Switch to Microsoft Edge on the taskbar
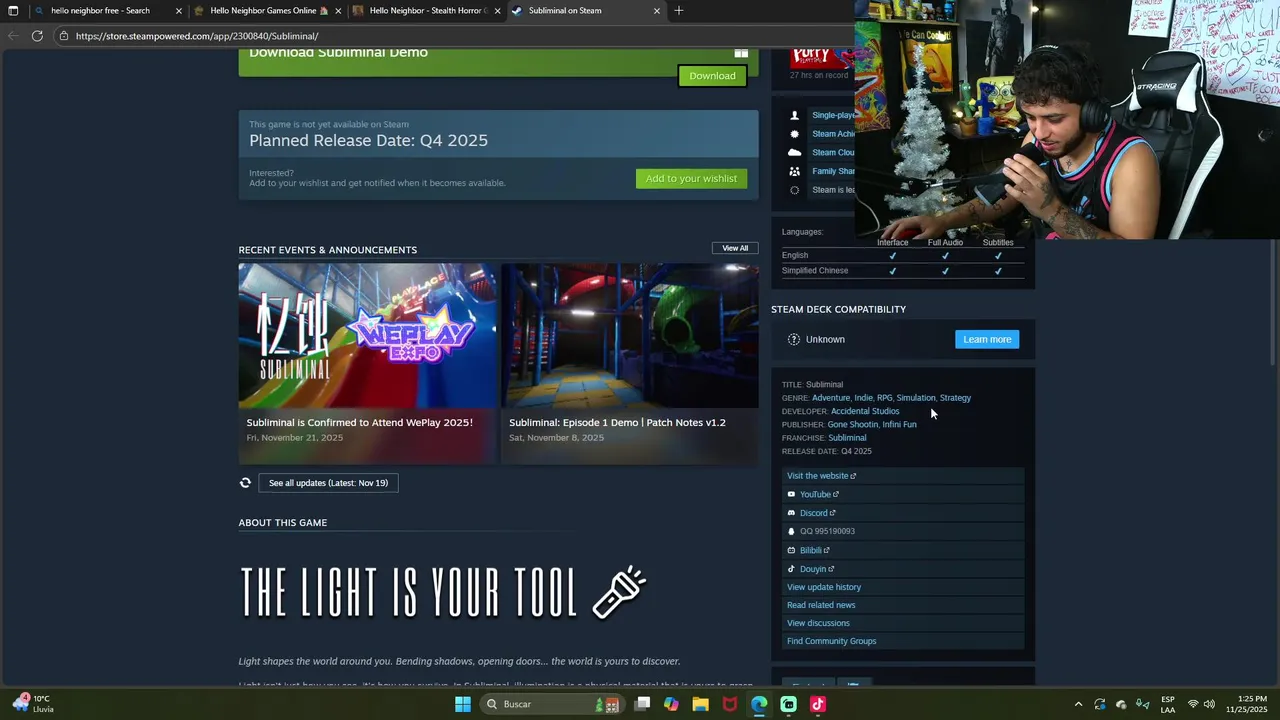Viewport: 1280px width, 720px height. [759, 704]
